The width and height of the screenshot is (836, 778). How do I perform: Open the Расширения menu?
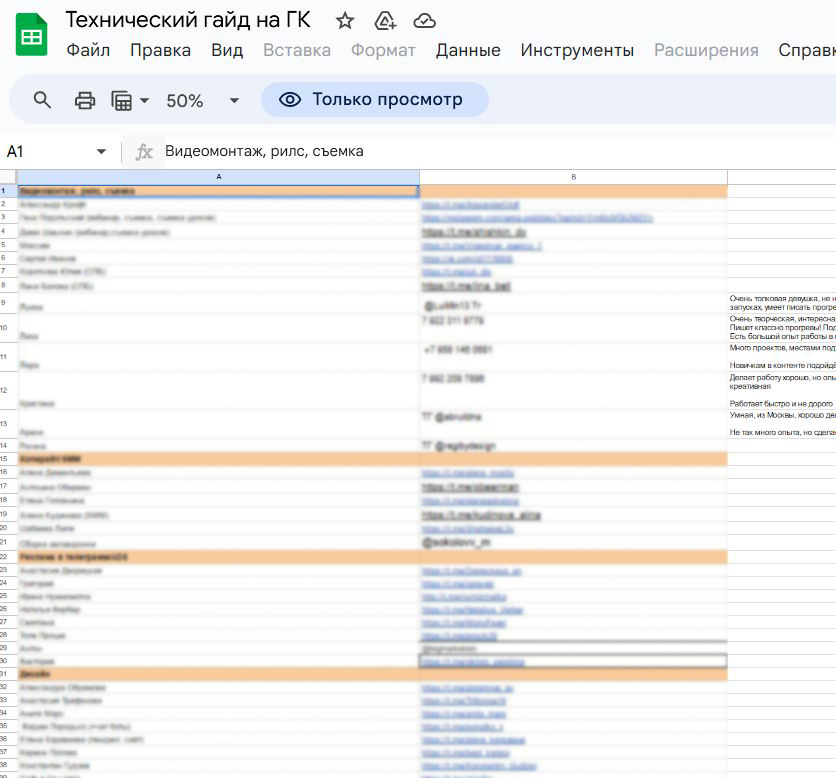706,50
